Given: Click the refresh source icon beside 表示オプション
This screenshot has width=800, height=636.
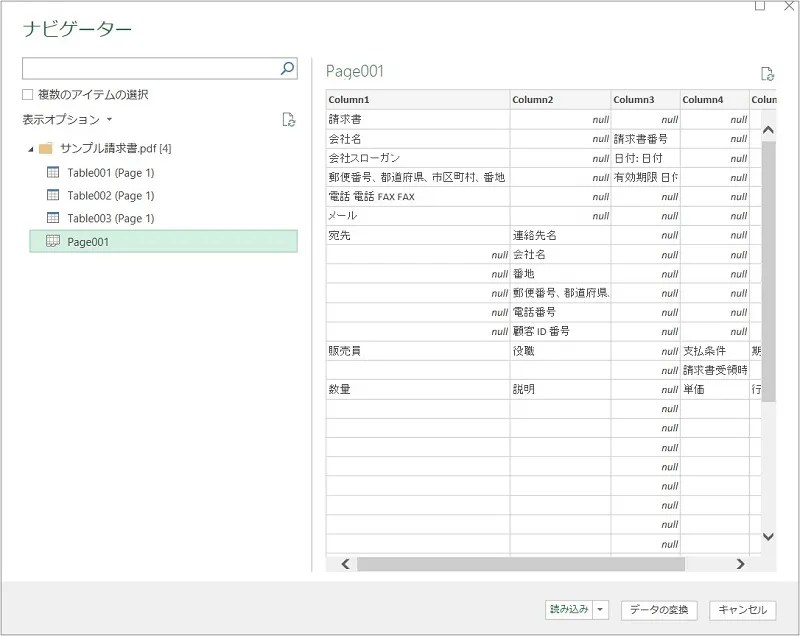Looking at the screenshot, I should click(x=288, y=120).
